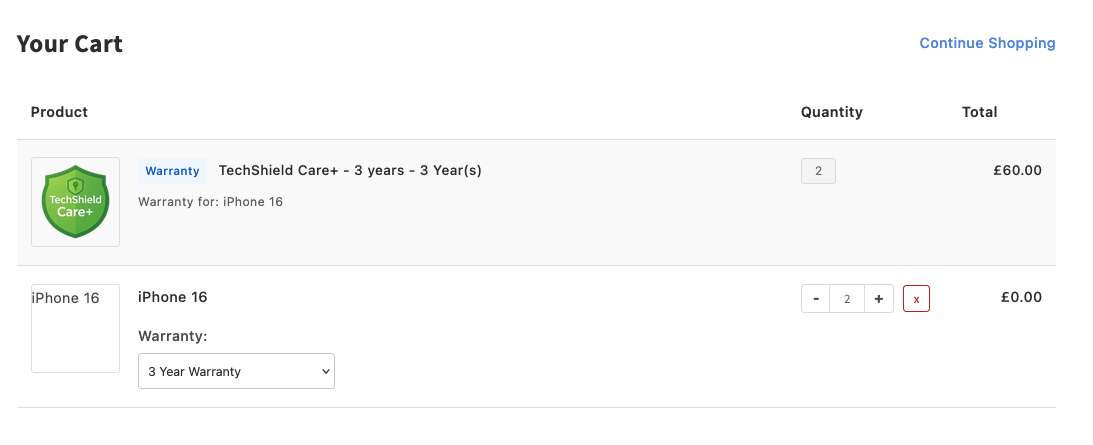The width and height of the screenshot is (1093, 445).
Task: Click the Your Cart heading
Action: click(70, 44)
